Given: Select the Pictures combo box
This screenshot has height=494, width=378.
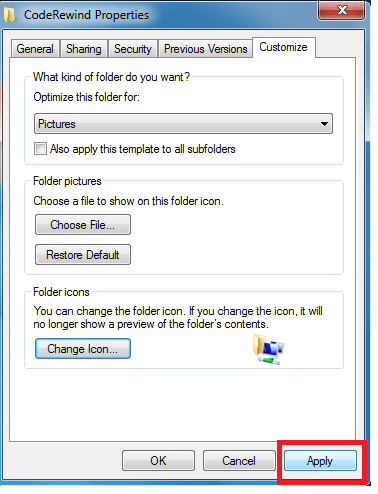Looking at the screenshot, I should click(x=183, y=124).
